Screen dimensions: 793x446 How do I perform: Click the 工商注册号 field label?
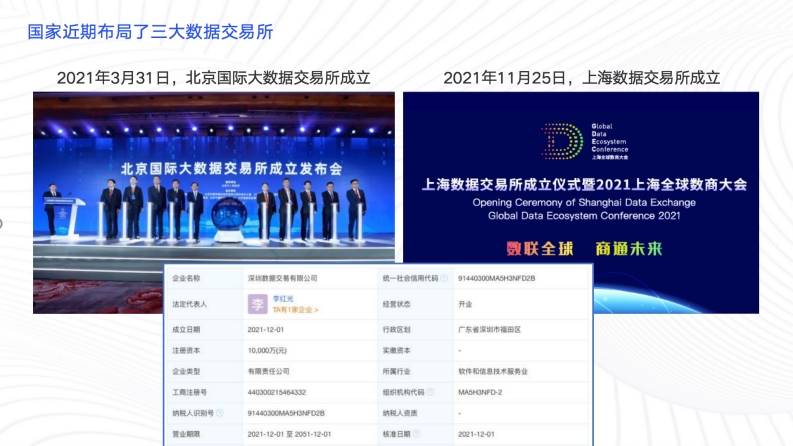190,392
